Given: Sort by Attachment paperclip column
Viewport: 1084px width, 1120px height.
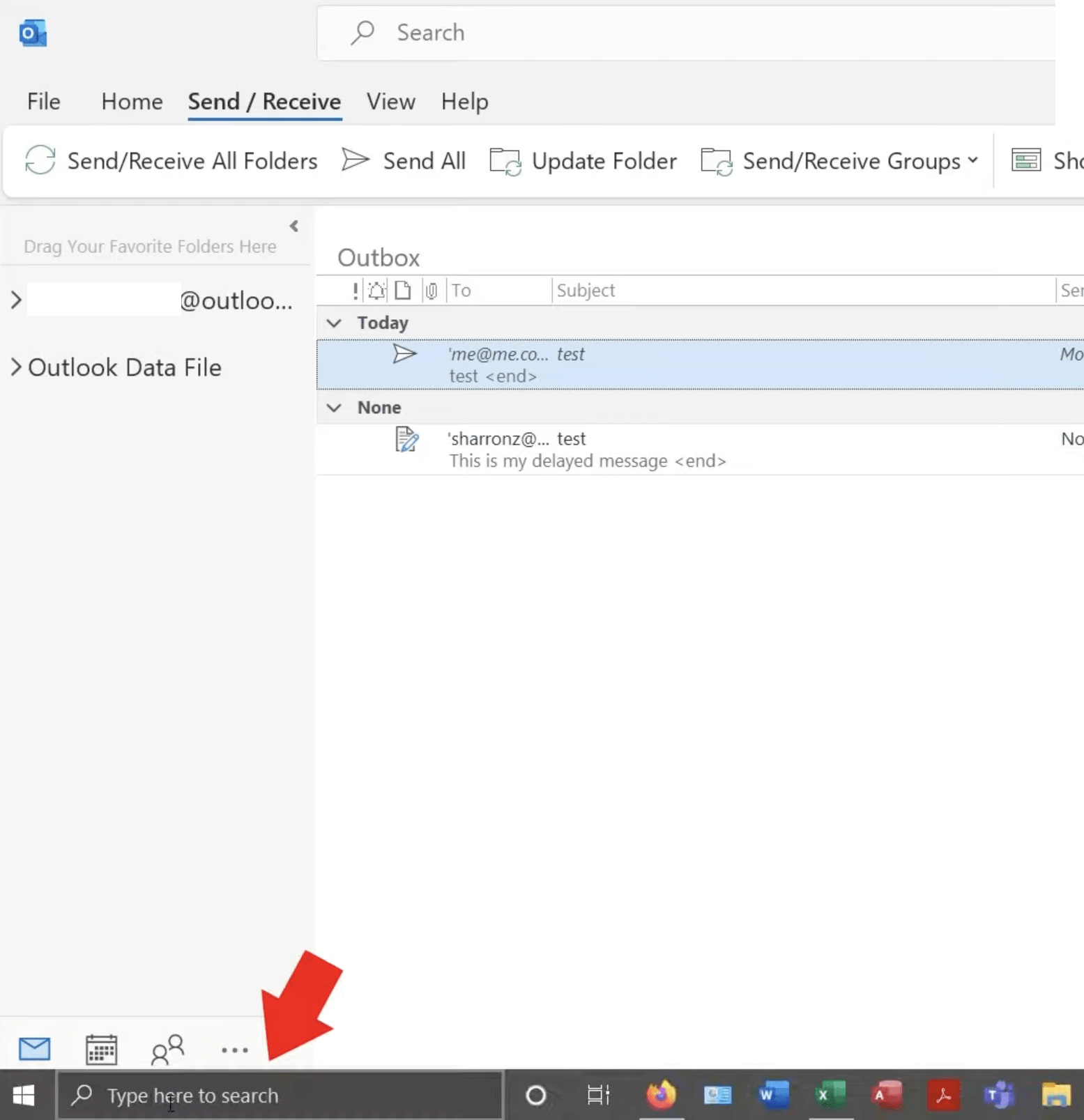Looking at the screenshot, I should (x=432, y=291).
